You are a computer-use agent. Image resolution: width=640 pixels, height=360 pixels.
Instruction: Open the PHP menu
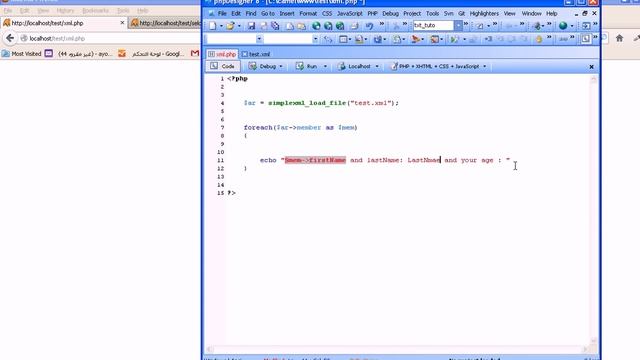click(372, 13)
